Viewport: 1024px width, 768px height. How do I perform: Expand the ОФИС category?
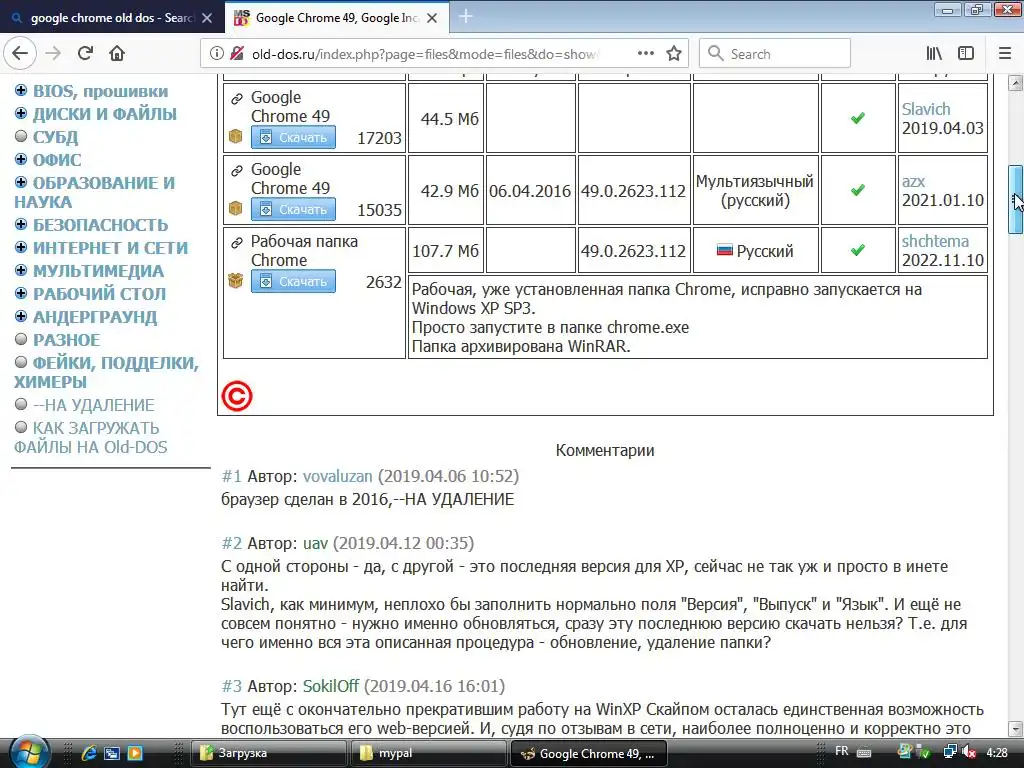[x=21, y=159]
